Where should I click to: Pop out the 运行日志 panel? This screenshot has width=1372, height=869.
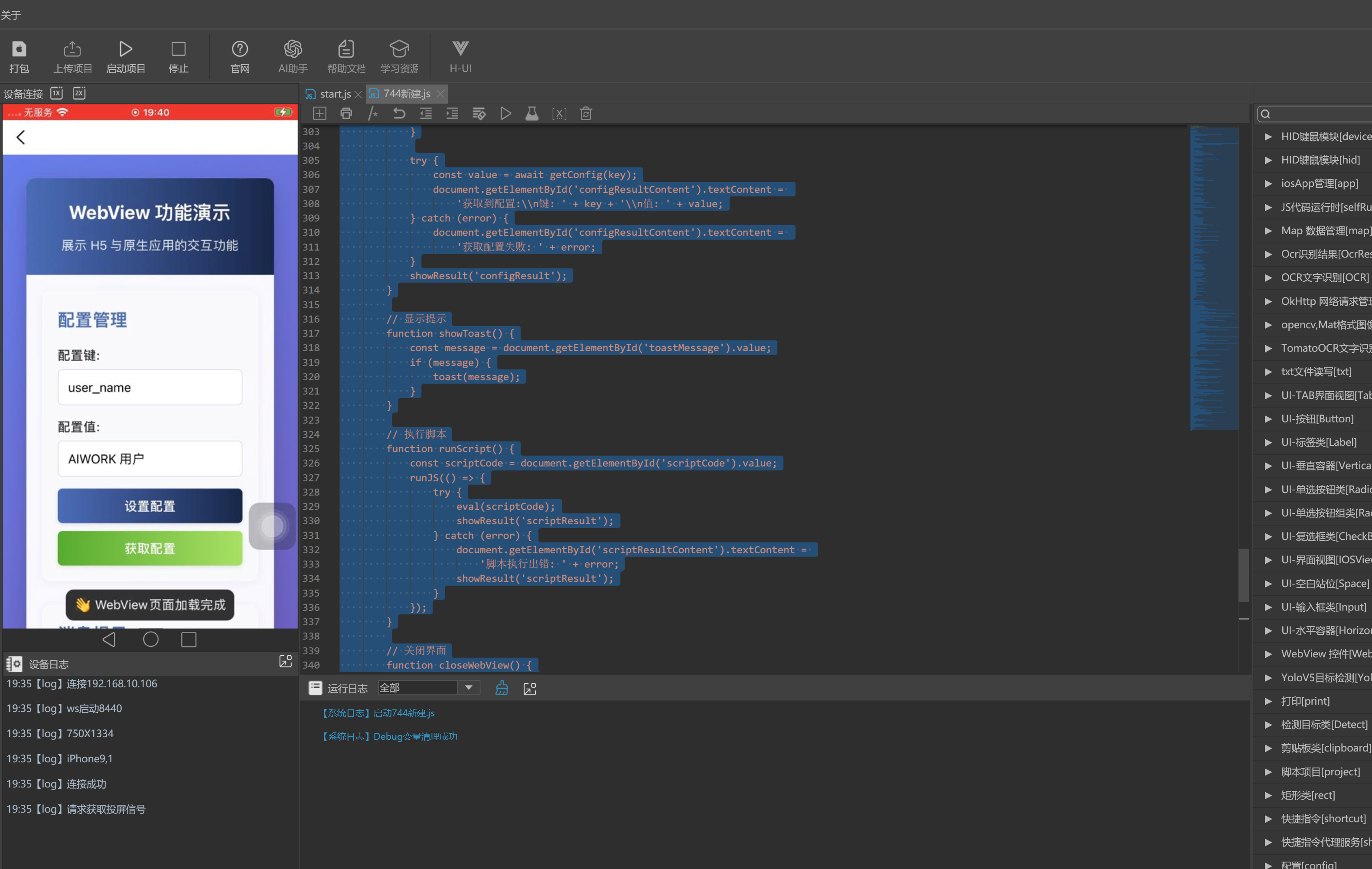(x=529, y=688)
